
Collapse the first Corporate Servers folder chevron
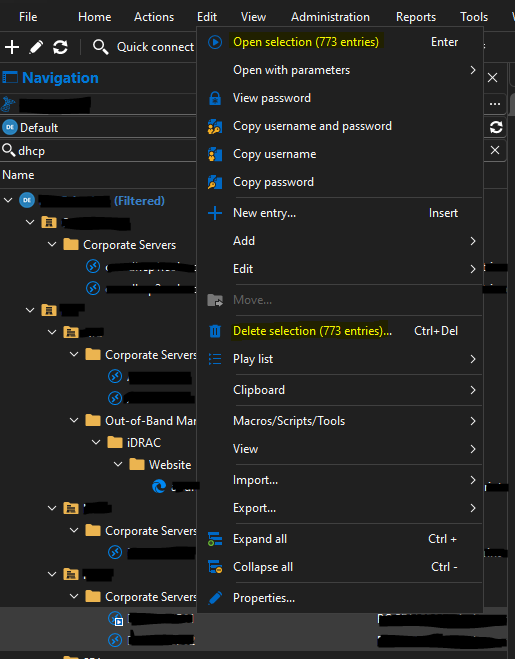(52, 244)
